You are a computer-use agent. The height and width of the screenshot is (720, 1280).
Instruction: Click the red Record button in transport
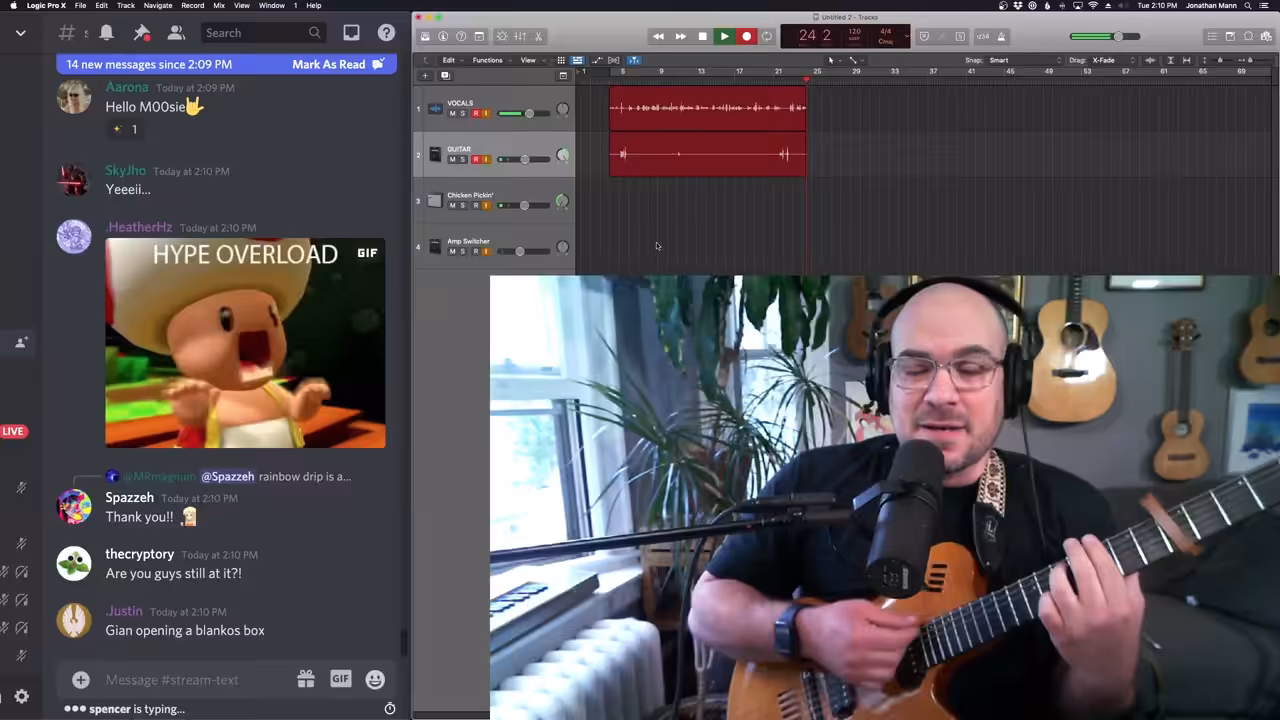click(x=747, y=36)
